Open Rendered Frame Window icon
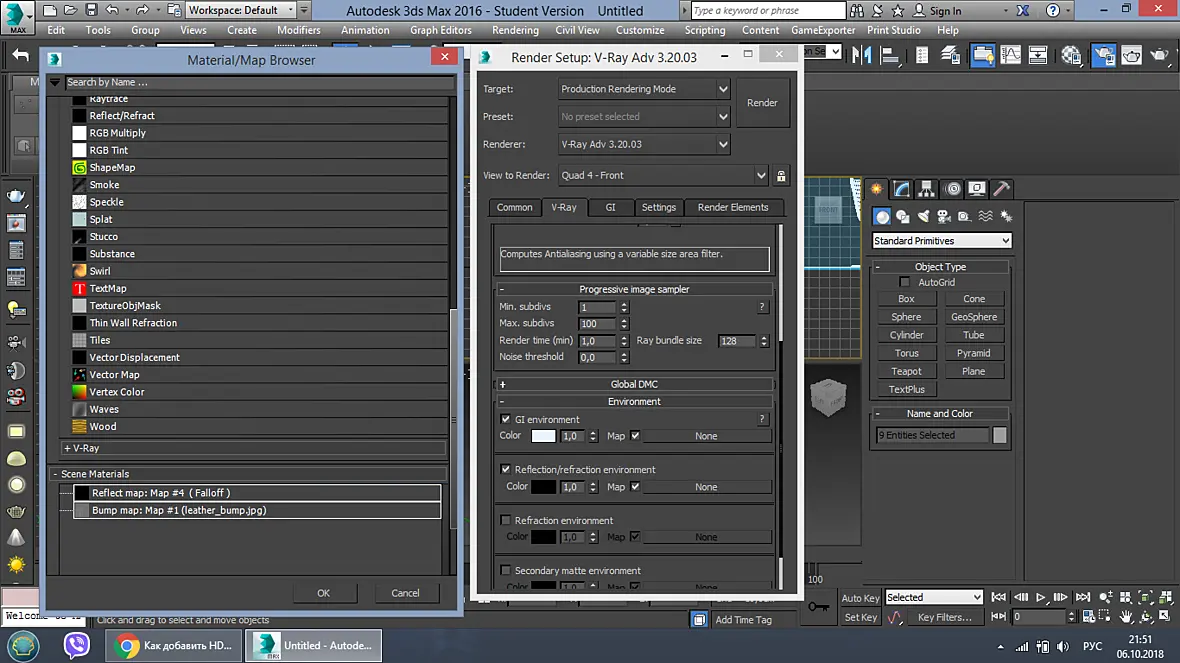1180x663 pixels. click(1132, 55)
